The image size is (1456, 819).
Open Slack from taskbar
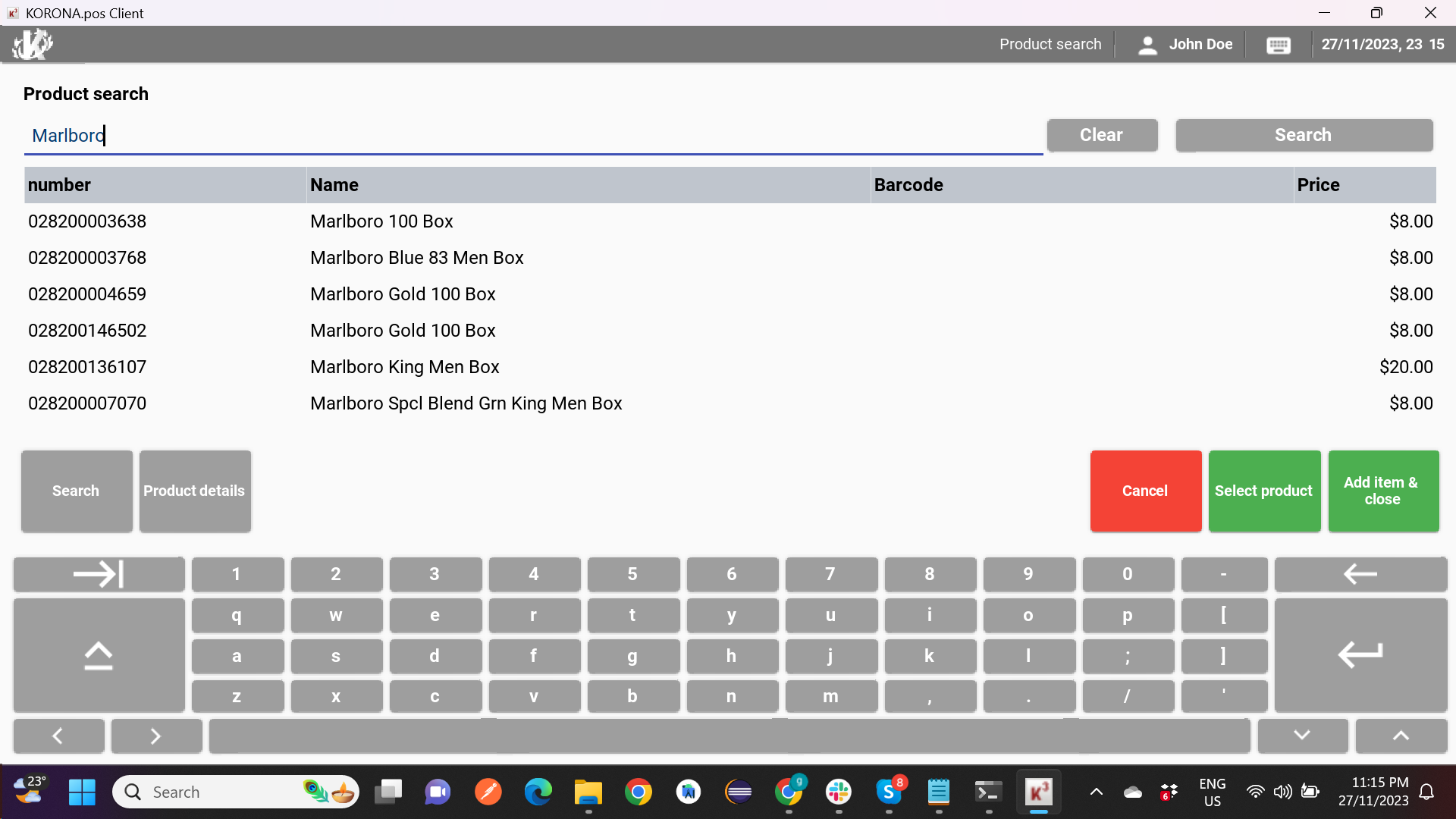click(x=839, y=792)
